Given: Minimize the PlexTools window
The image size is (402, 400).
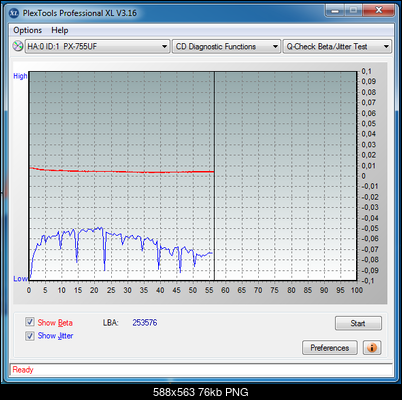Looking at the screenshot, I should click(x=335, y=11).
